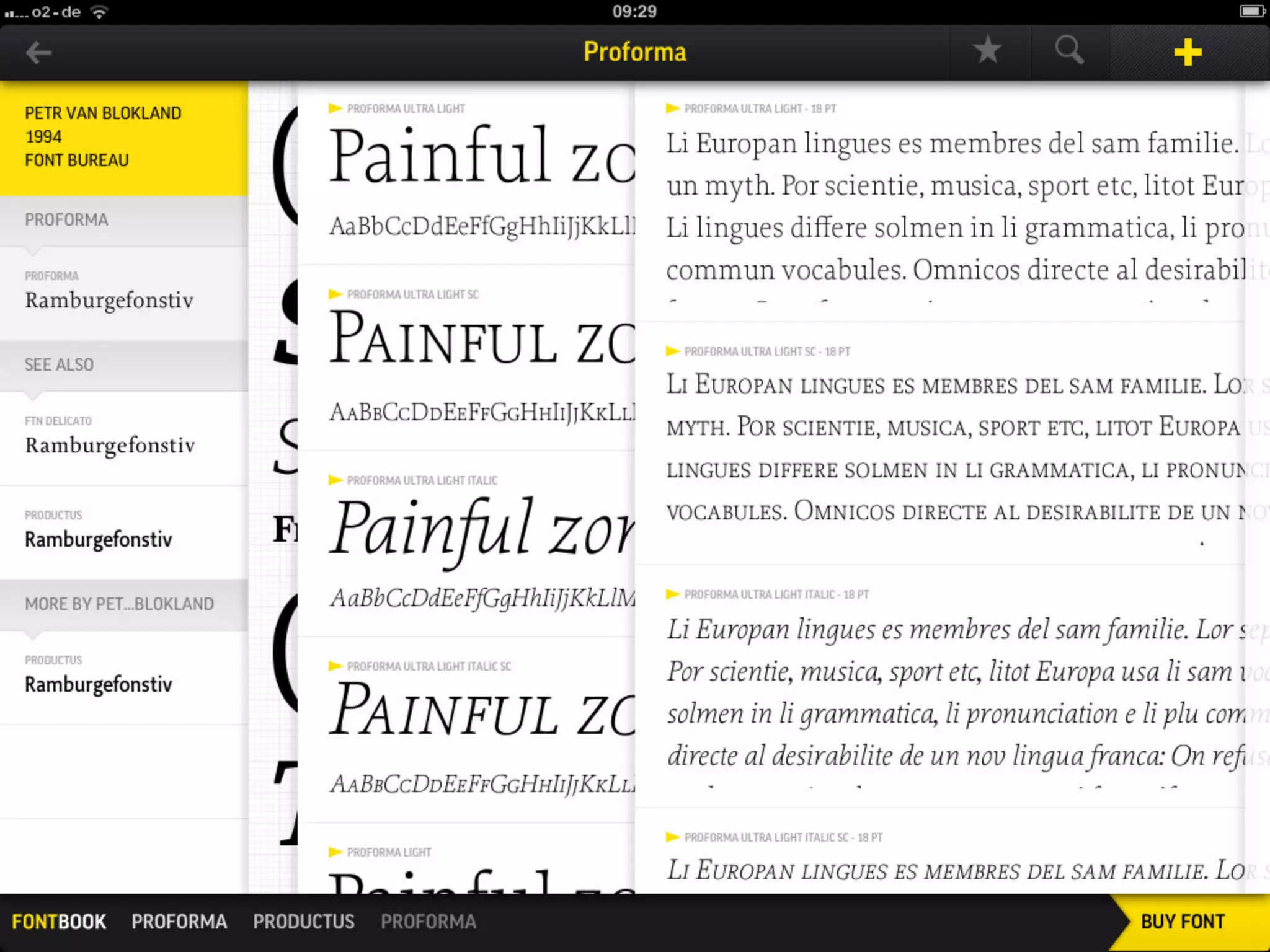The width and height of the screenshot is (1270, 952).
Task: Tap arrow next to Proforma Ultra Light SC
Action: (x=335, y=294)
